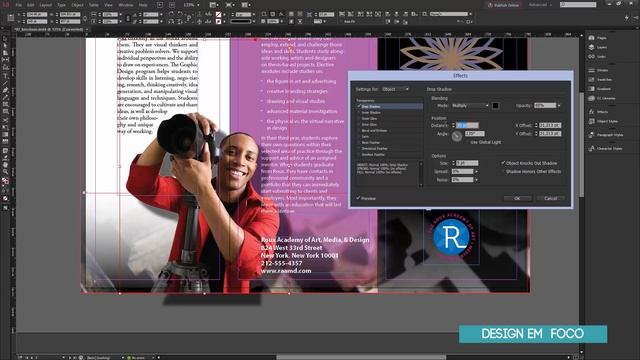Open the Spread slider arrow
640x360 pixels.
click(476, 171)
